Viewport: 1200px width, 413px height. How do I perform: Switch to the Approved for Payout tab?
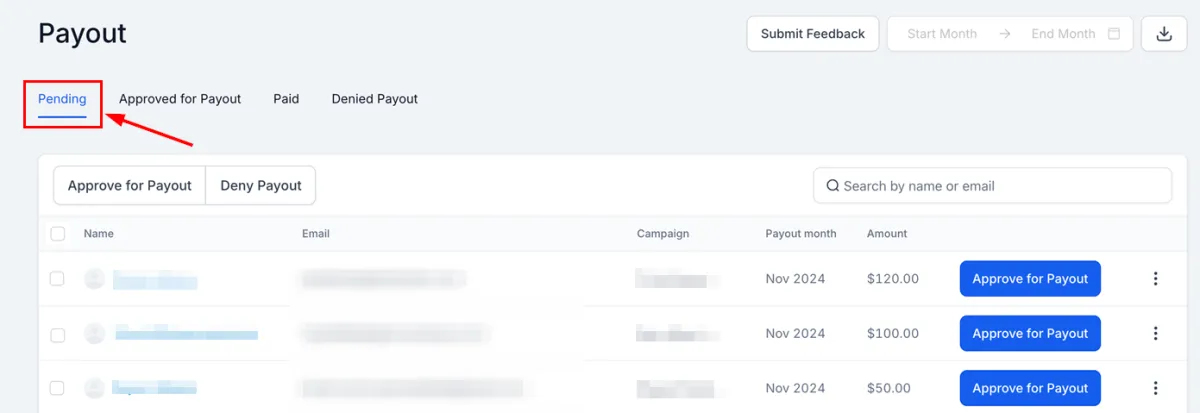pos(180,99)
